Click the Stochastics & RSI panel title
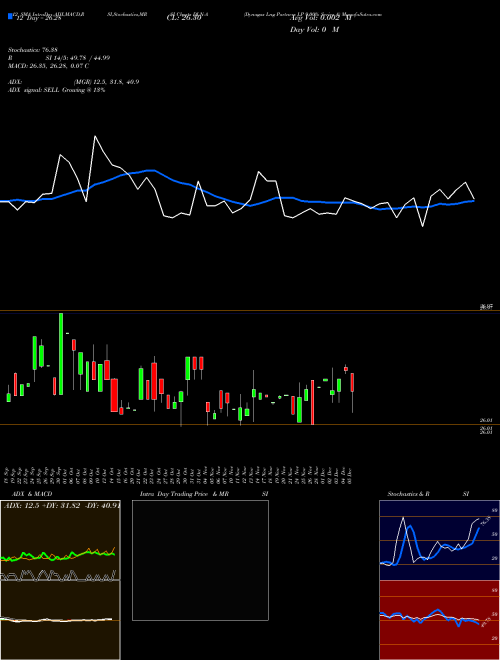This screenshot has height=660, width=500. tap(428, 494)
